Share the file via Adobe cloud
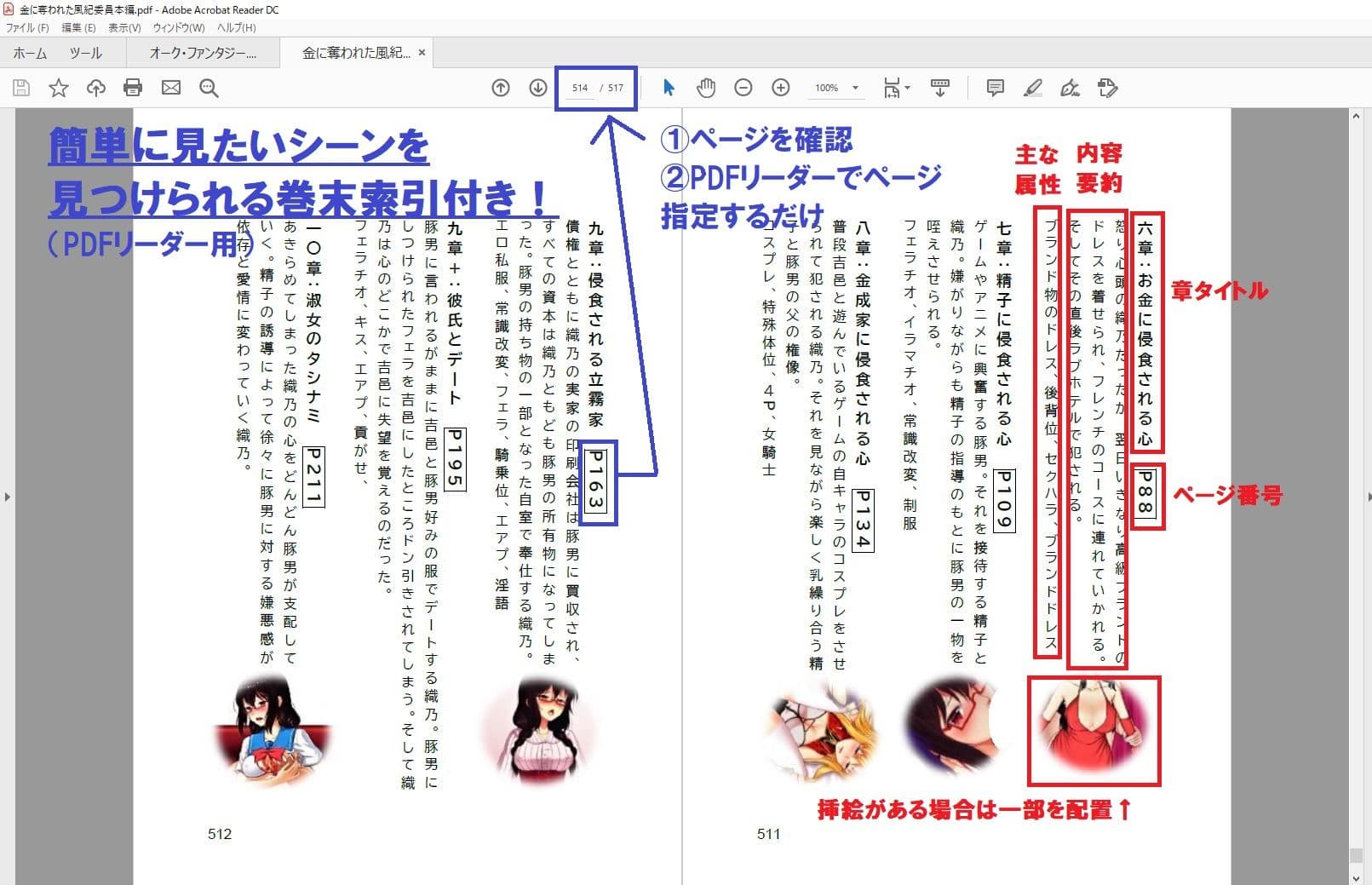The image size is (1372, 885). pyautogui.click(x=95, y=88)
